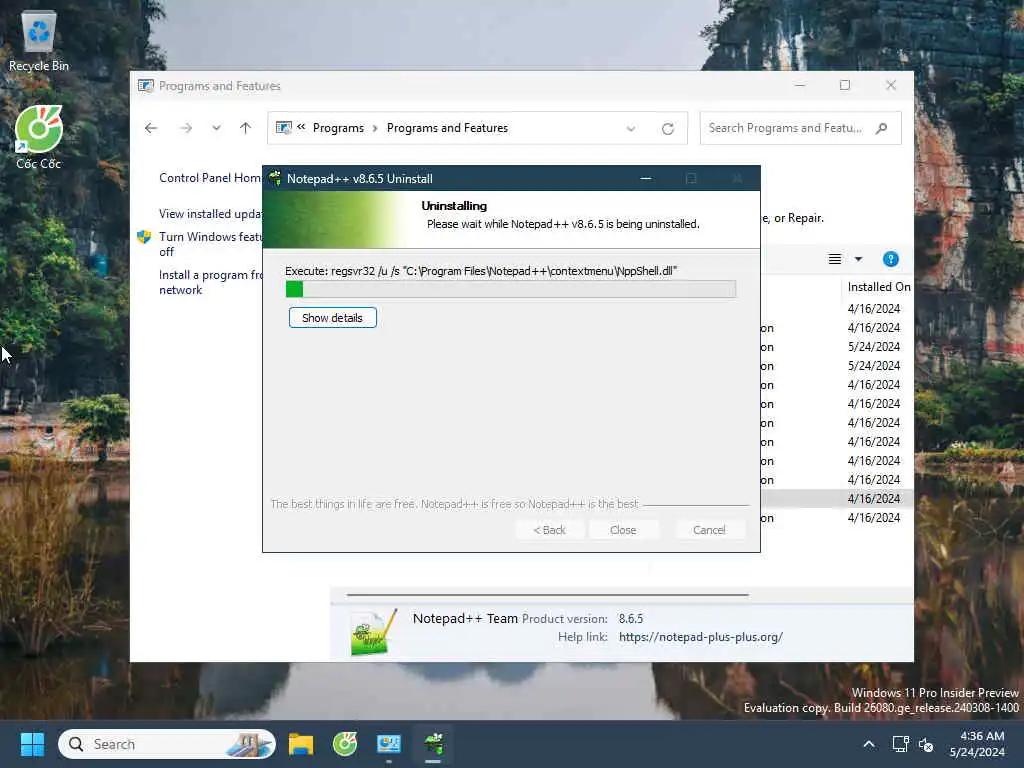Go up one level with the up arrow
The height and width of the screenshot is (768, 1024).
pyautogui.click(x=246, y=128)
